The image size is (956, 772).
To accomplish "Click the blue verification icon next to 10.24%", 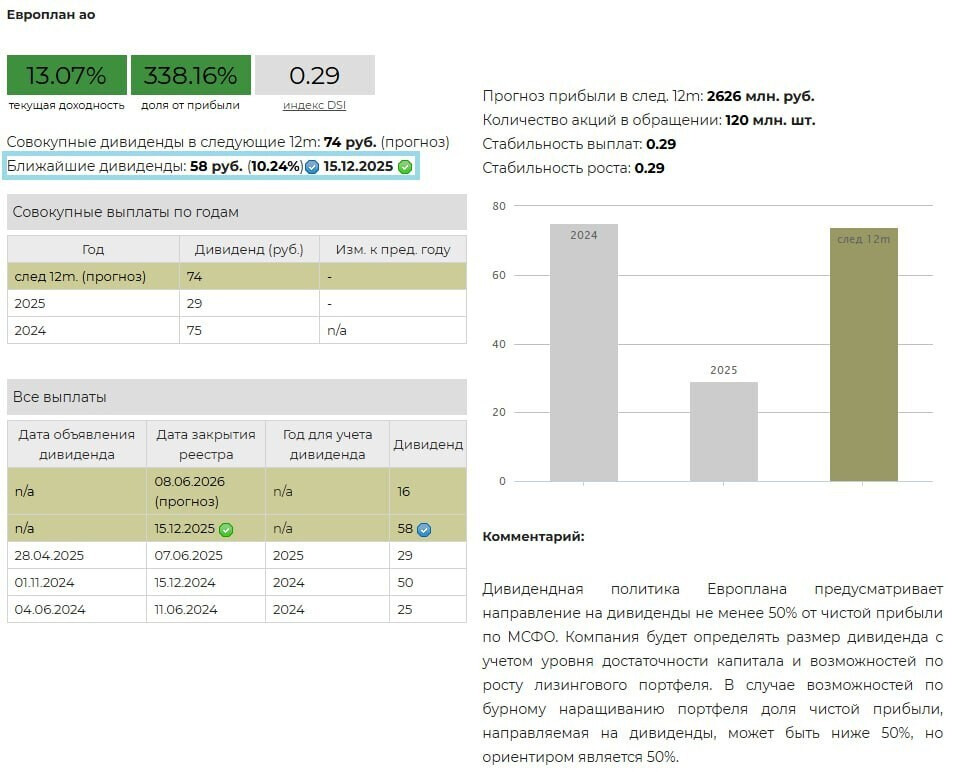I will click(310, 166).
